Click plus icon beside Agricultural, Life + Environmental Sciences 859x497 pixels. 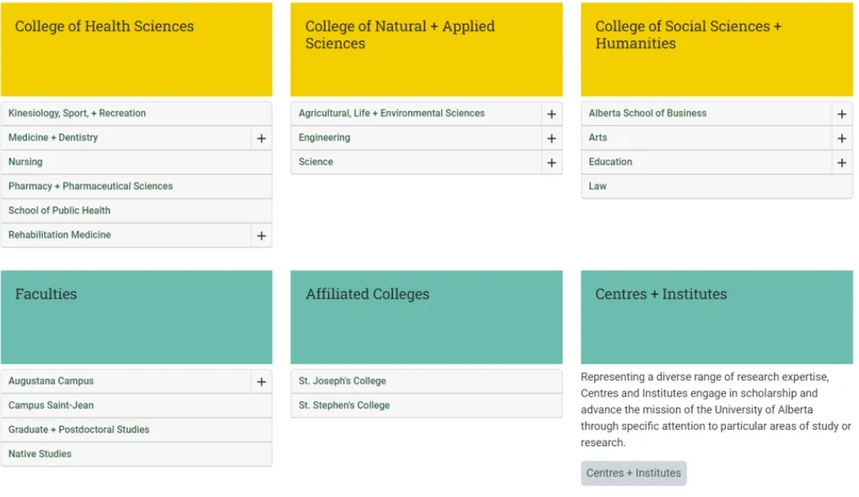click(551, 114)
